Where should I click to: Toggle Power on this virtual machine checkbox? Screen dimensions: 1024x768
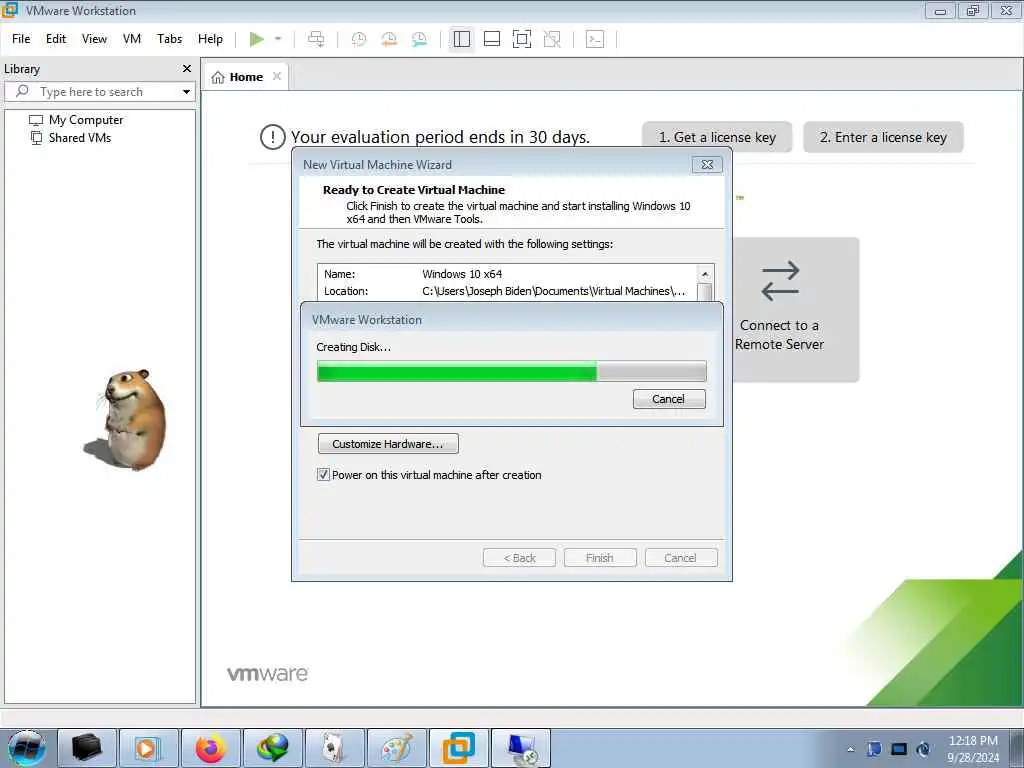323,475
